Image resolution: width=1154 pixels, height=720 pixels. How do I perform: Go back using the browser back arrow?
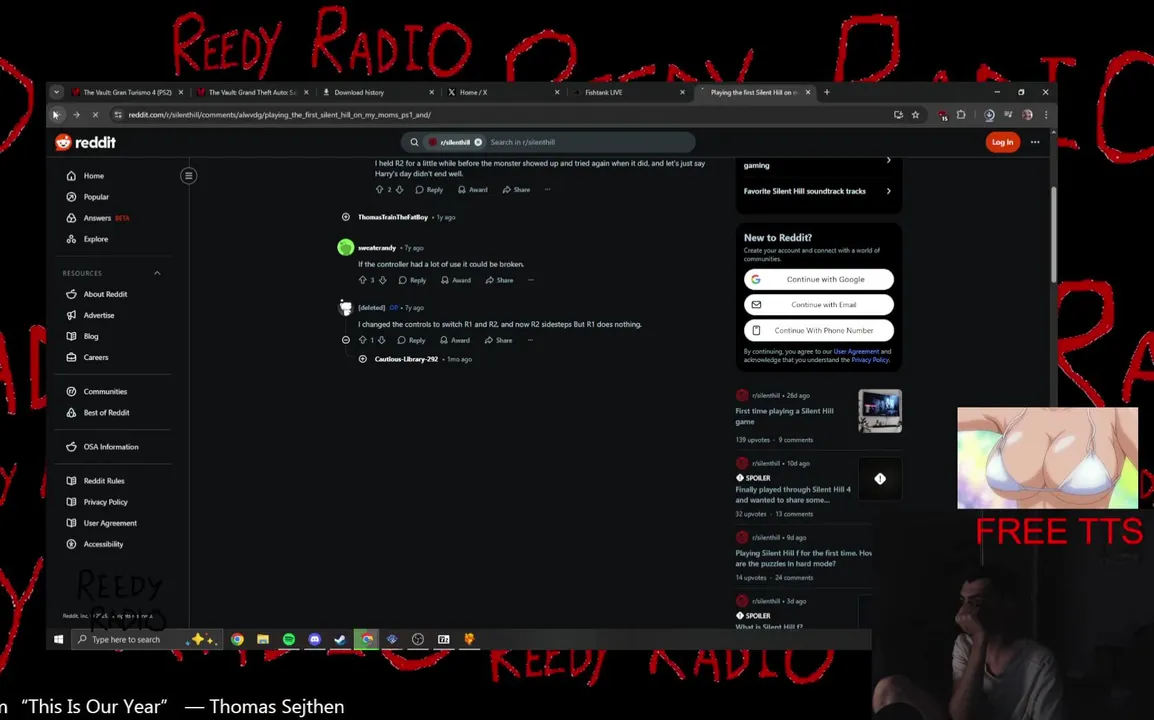[x=56, y=115]
